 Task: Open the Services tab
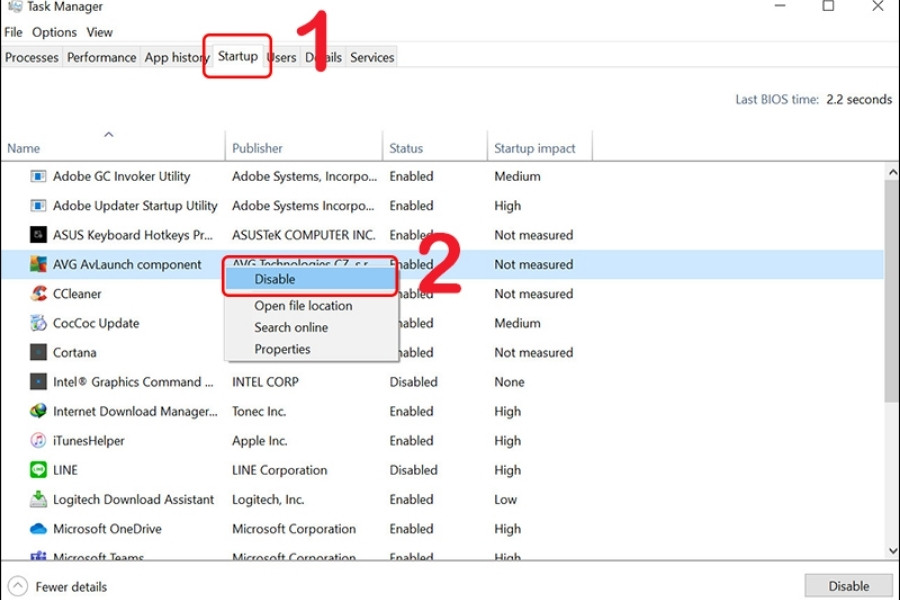point(372,57)
